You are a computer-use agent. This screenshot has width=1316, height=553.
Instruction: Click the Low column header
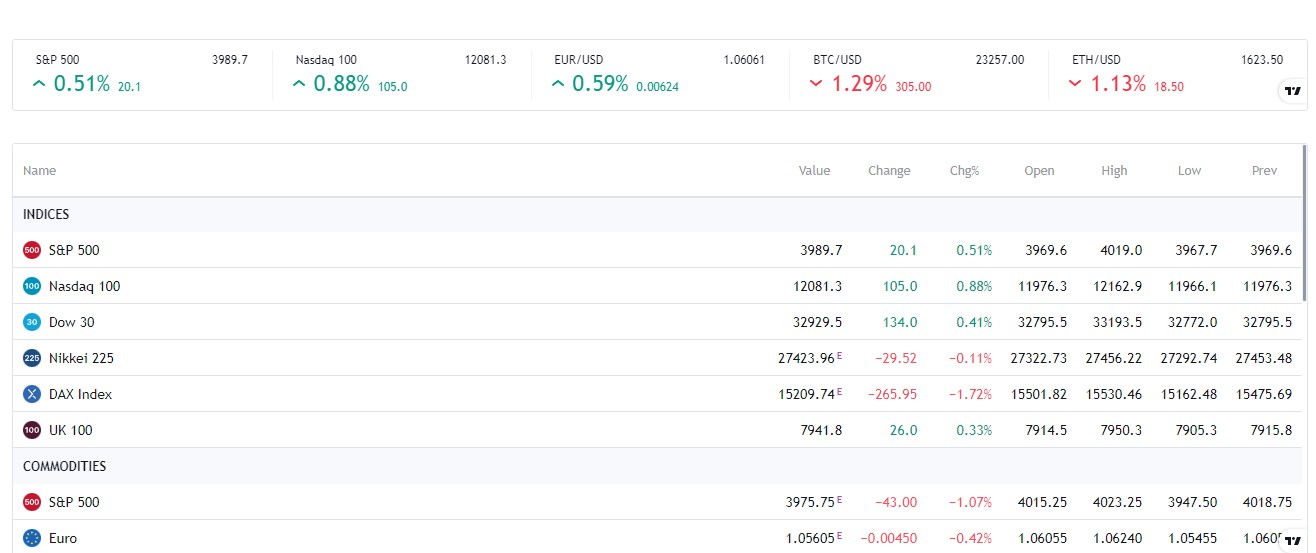click(1189, 171)
